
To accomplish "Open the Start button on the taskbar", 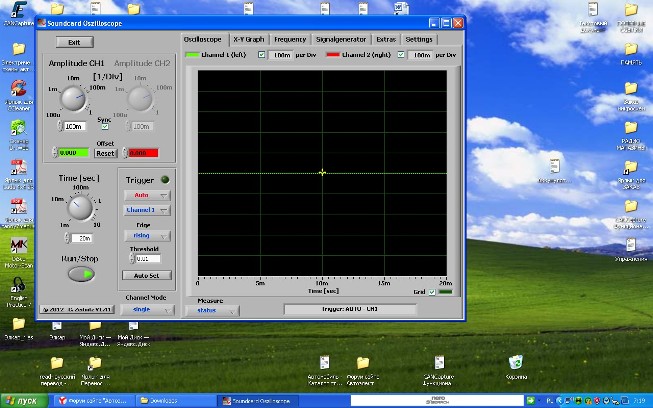I will (x=24, y=401).
